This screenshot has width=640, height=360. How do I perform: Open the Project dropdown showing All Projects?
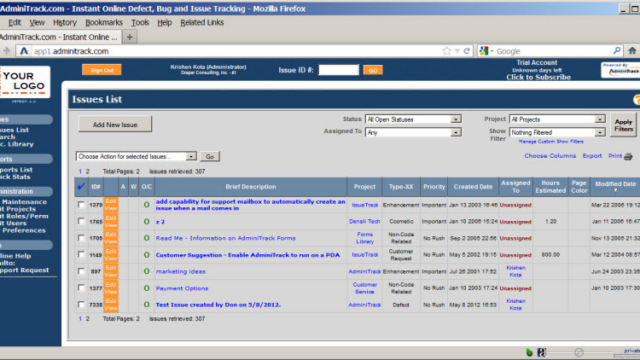tap(557, 119)
